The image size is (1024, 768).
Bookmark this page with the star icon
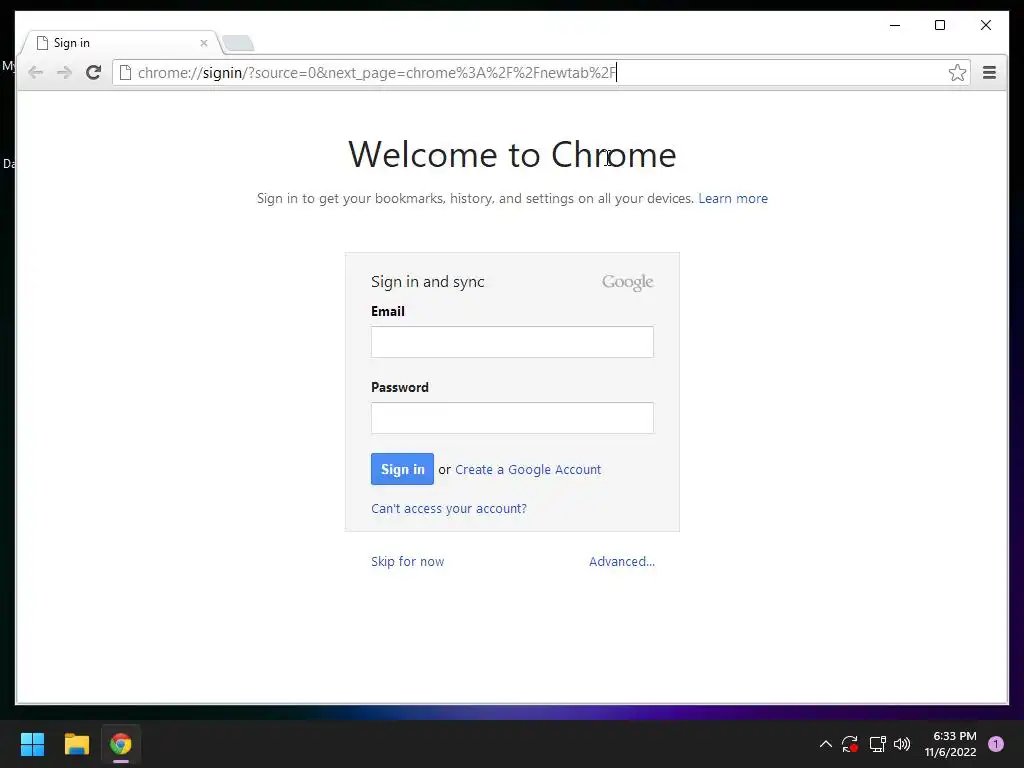957,72
